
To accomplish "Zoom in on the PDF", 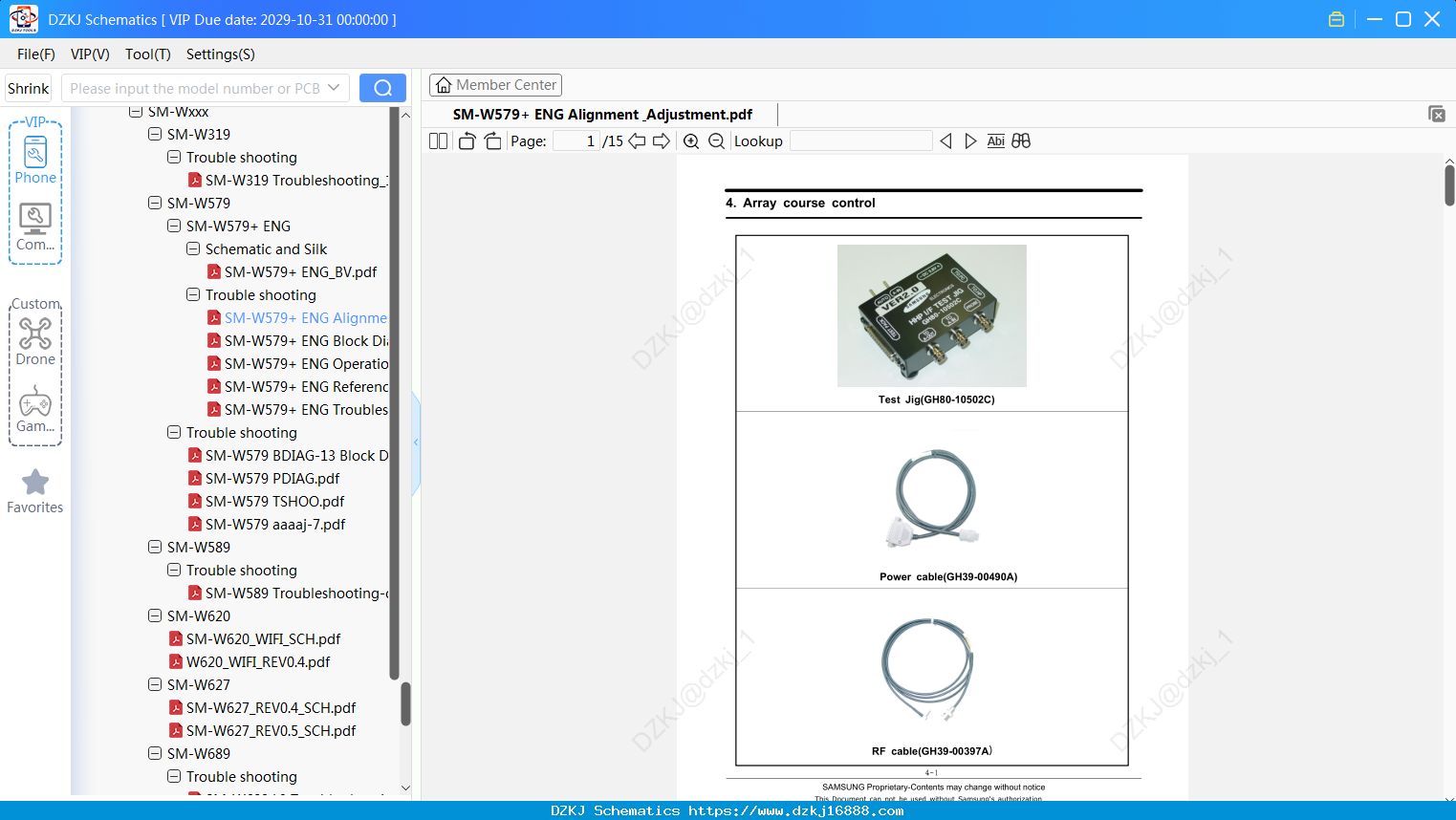I will [691, 141].
